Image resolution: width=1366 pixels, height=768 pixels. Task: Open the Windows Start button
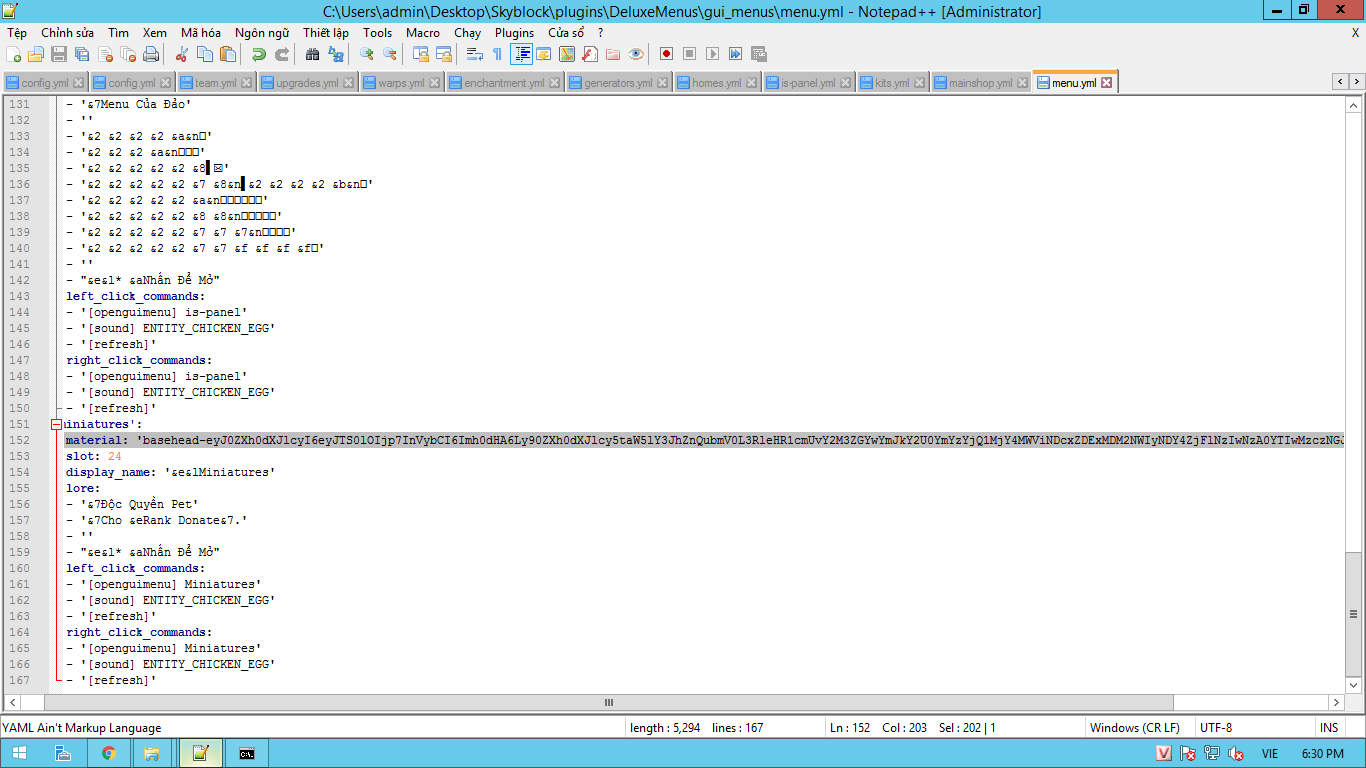point(20,753)
